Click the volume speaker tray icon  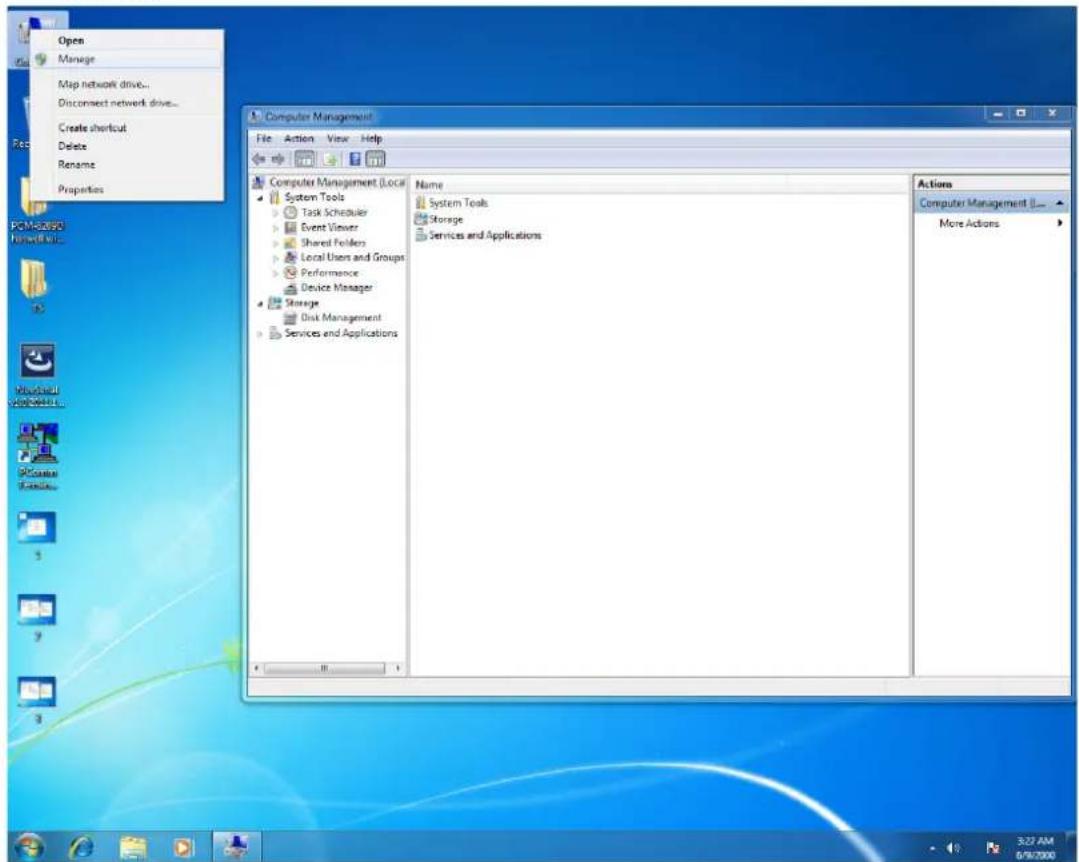click(953, 848)
